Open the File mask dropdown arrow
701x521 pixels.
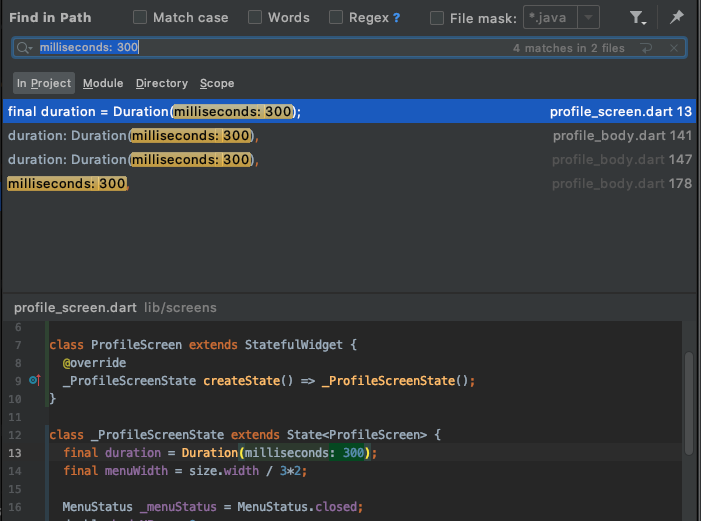click(x=588, y=17)
